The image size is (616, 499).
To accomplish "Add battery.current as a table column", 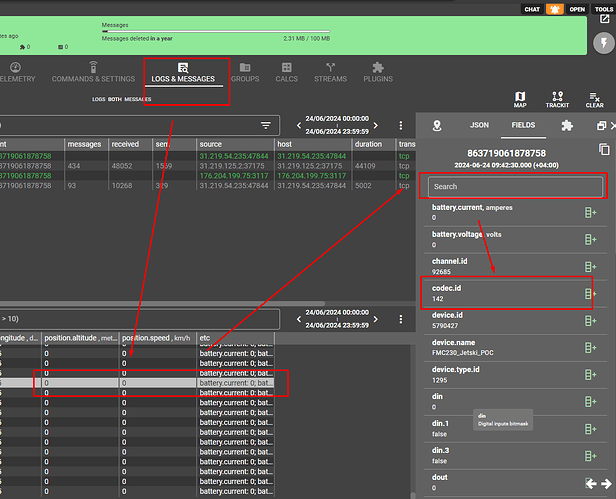I will 590,211.
